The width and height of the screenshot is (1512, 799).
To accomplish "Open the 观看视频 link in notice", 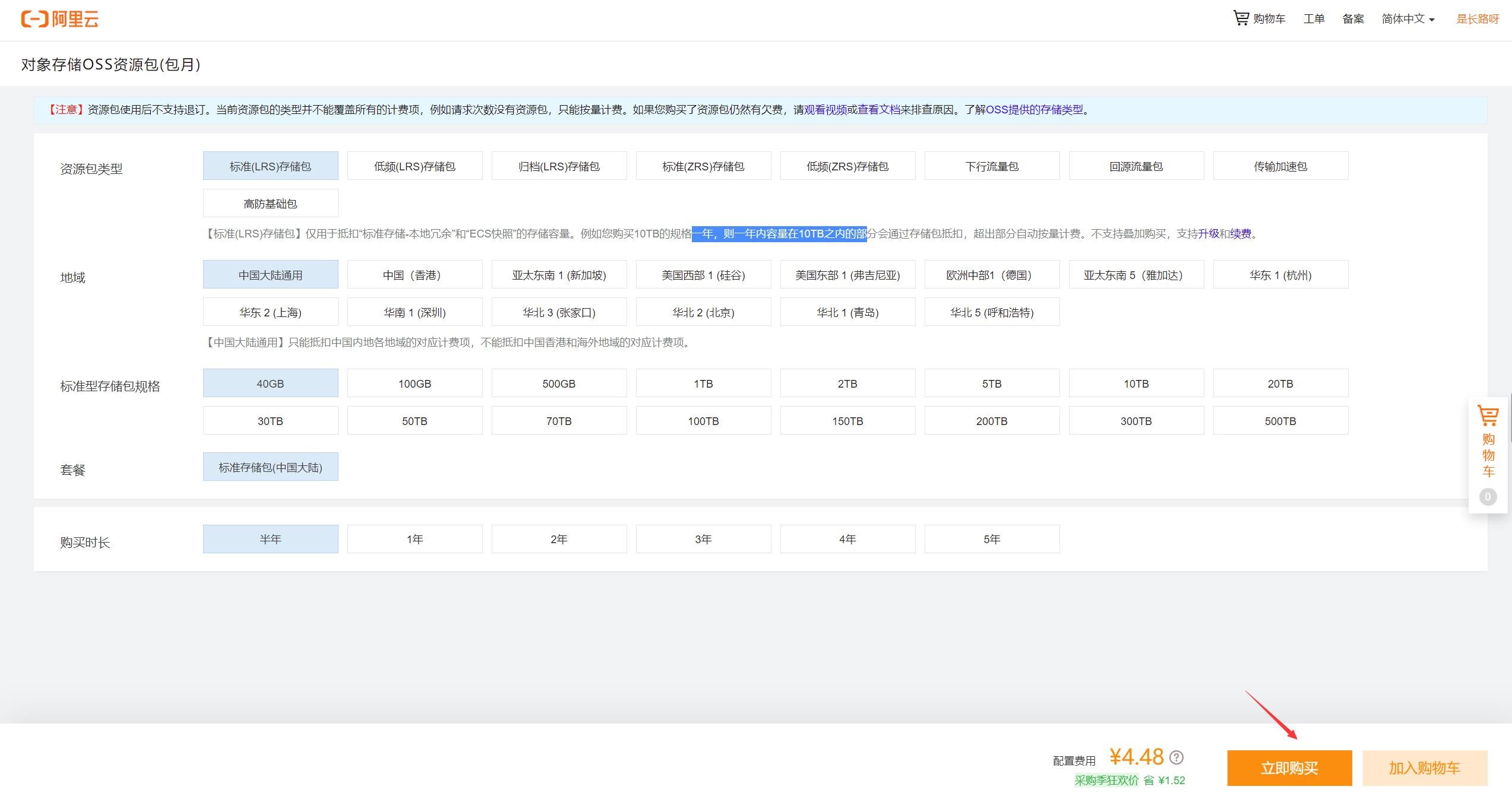I will pyautogui.click(x=825, y=110).
